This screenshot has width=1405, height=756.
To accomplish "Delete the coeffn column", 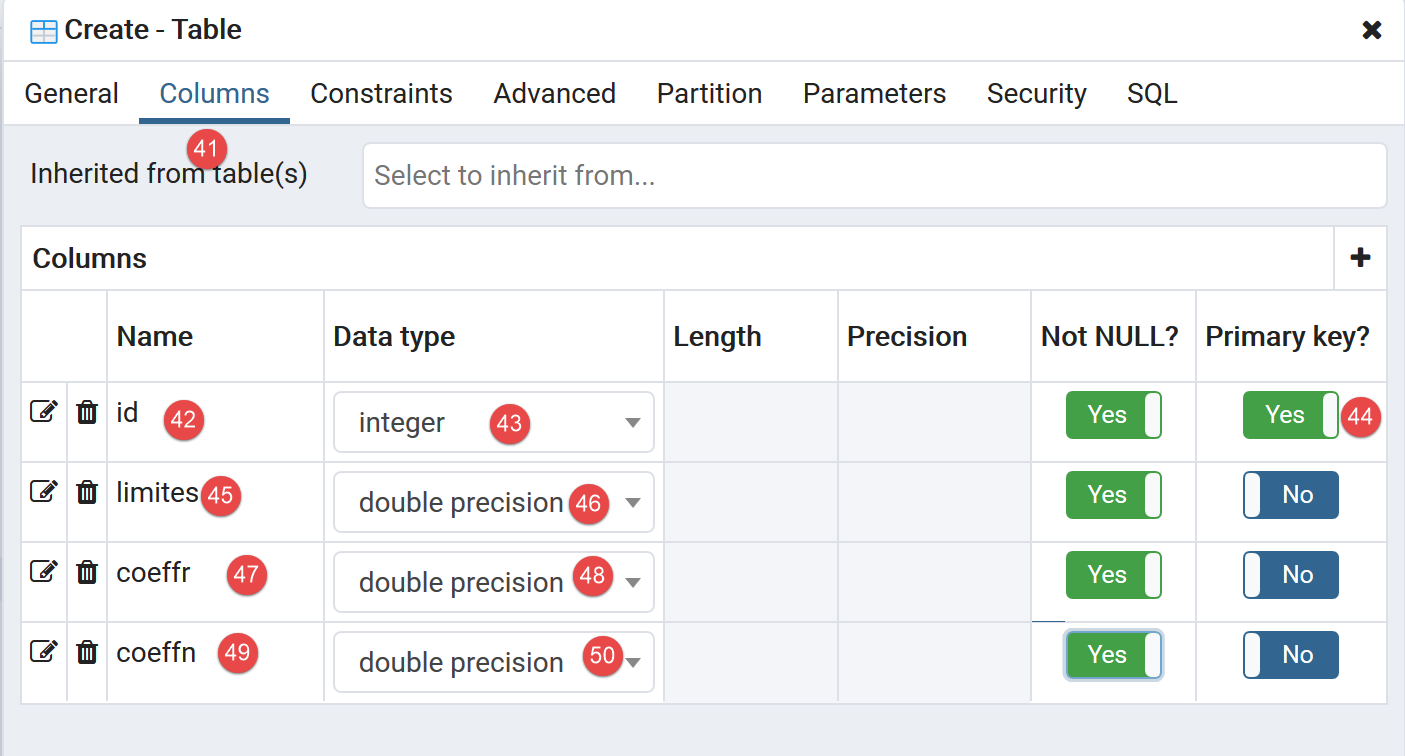I will pos(87,651).
